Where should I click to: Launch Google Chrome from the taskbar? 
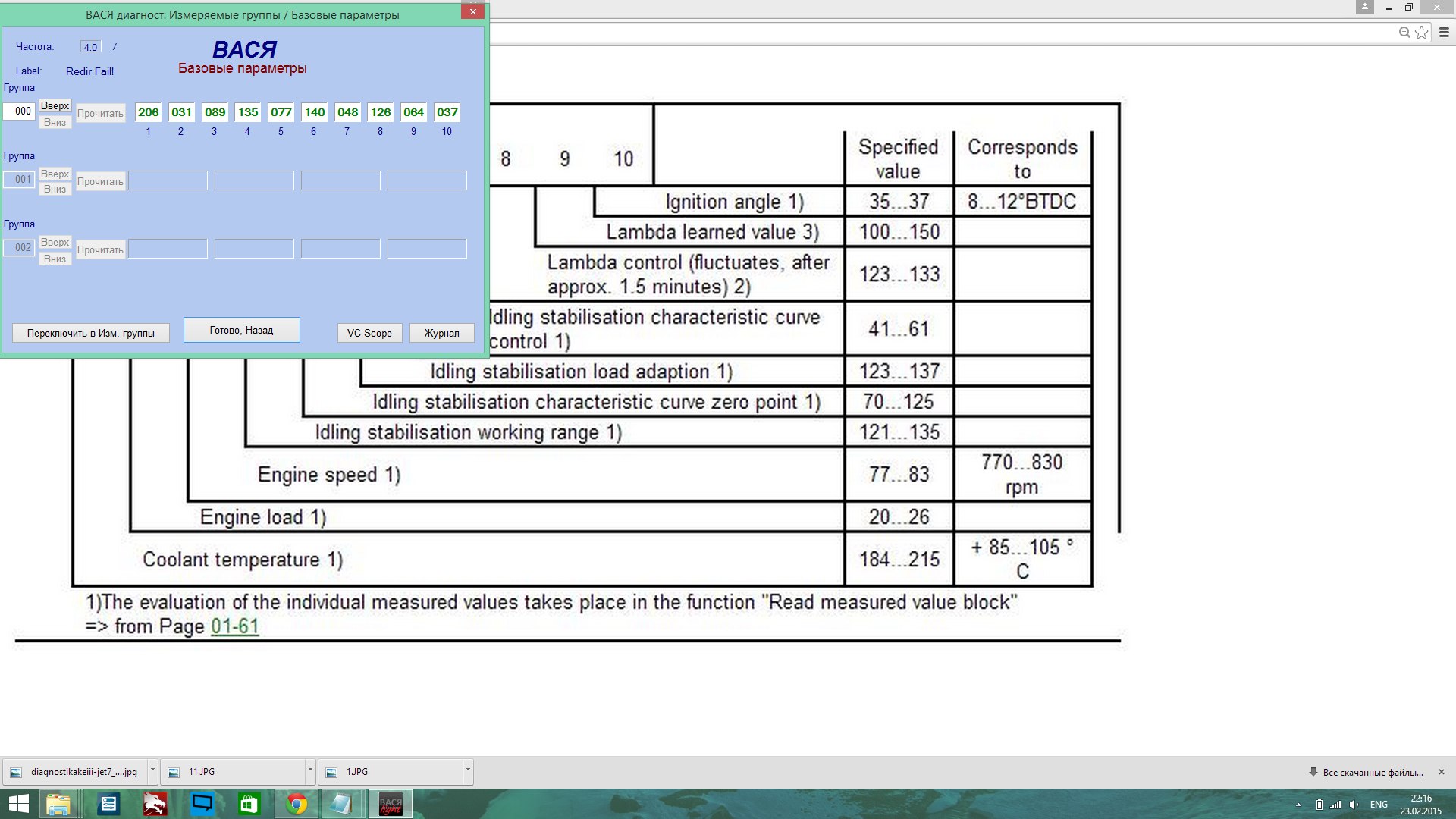click(x=297, y=803)
